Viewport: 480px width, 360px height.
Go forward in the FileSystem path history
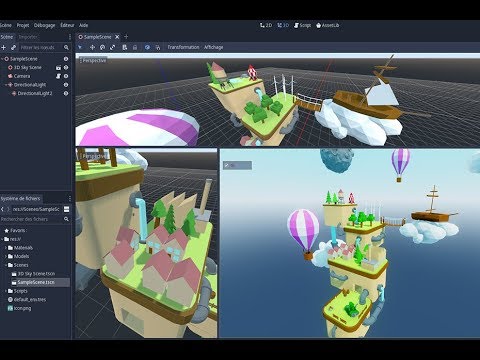pyautogui.click(x=8, y=209)
